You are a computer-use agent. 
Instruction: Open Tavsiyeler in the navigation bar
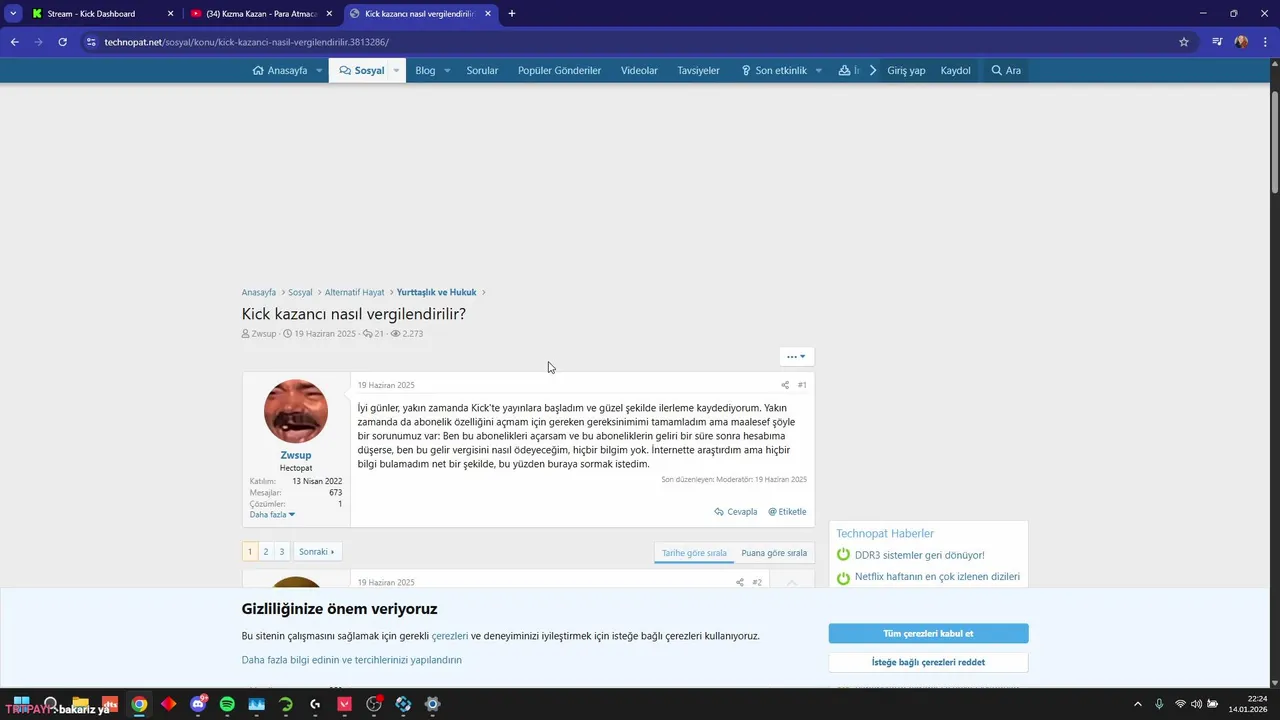coord(698,70)
